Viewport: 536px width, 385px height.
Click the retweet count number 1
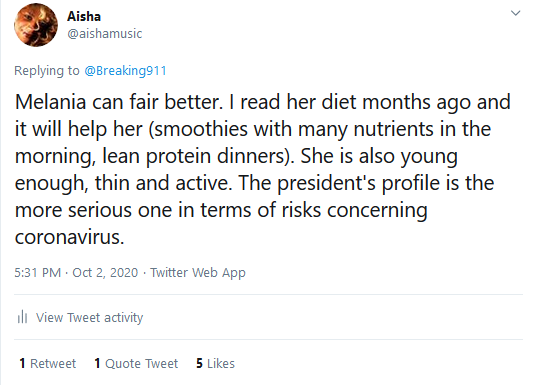(x=22, y=363)
